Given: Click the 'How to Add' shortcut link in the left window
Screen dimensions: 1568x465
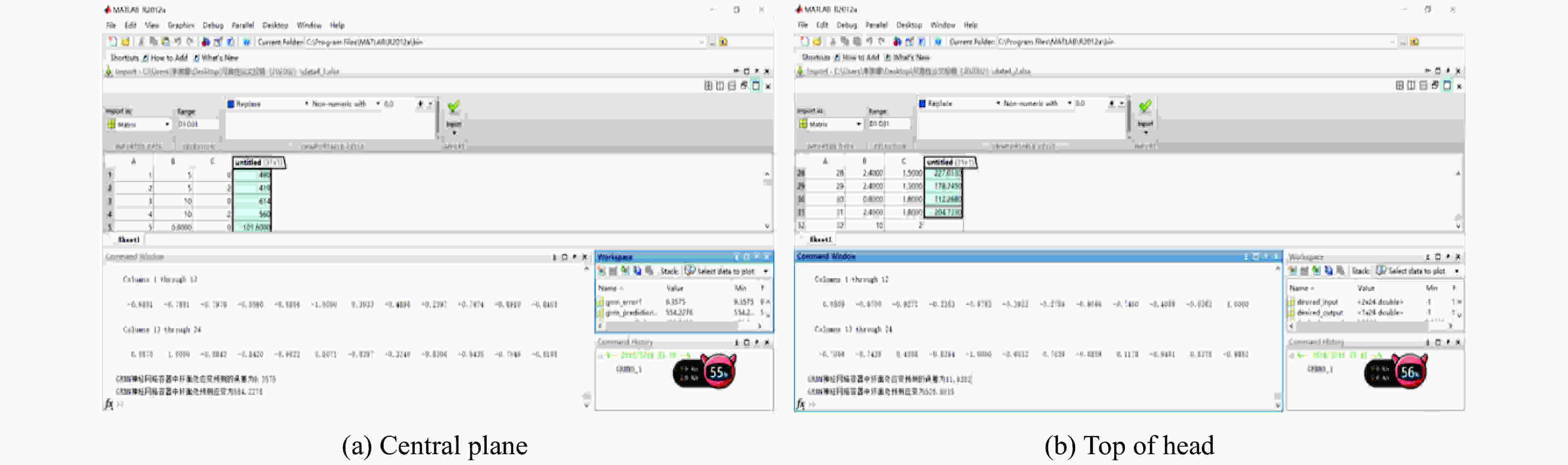Looking at the screenshot, I should pos(168,58).
